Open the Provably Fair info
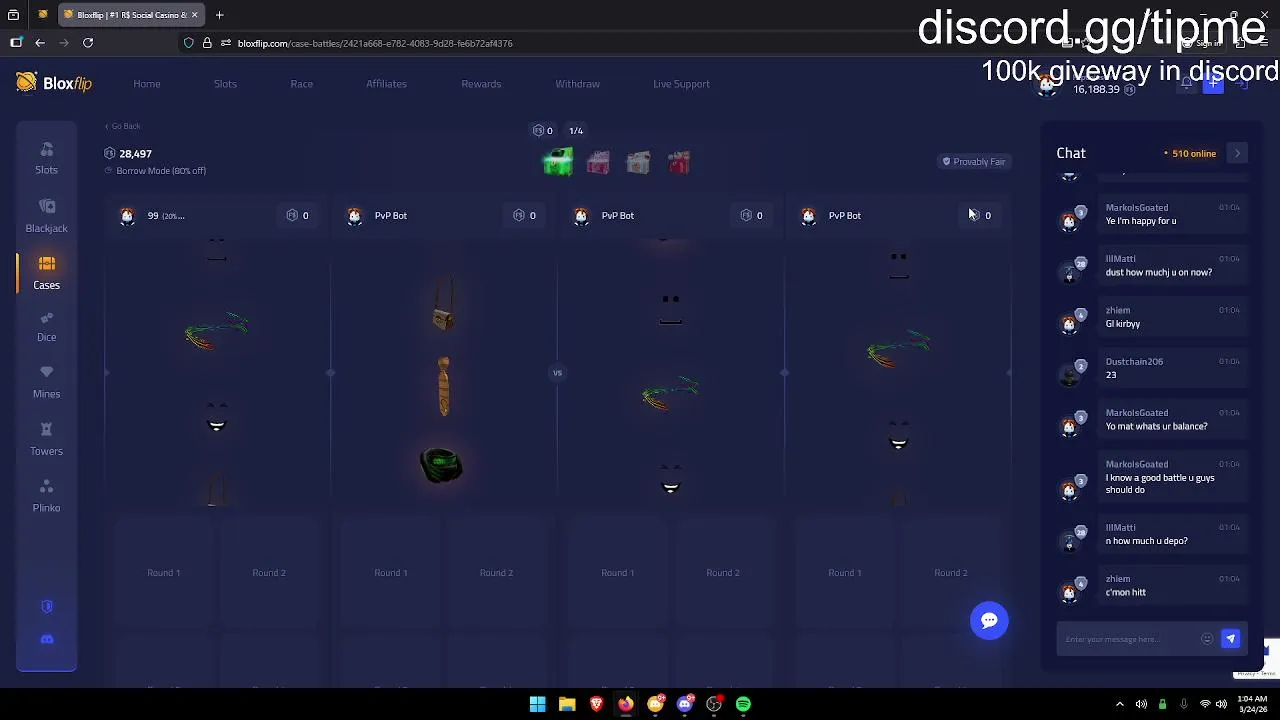 click(x=974, y=162)
